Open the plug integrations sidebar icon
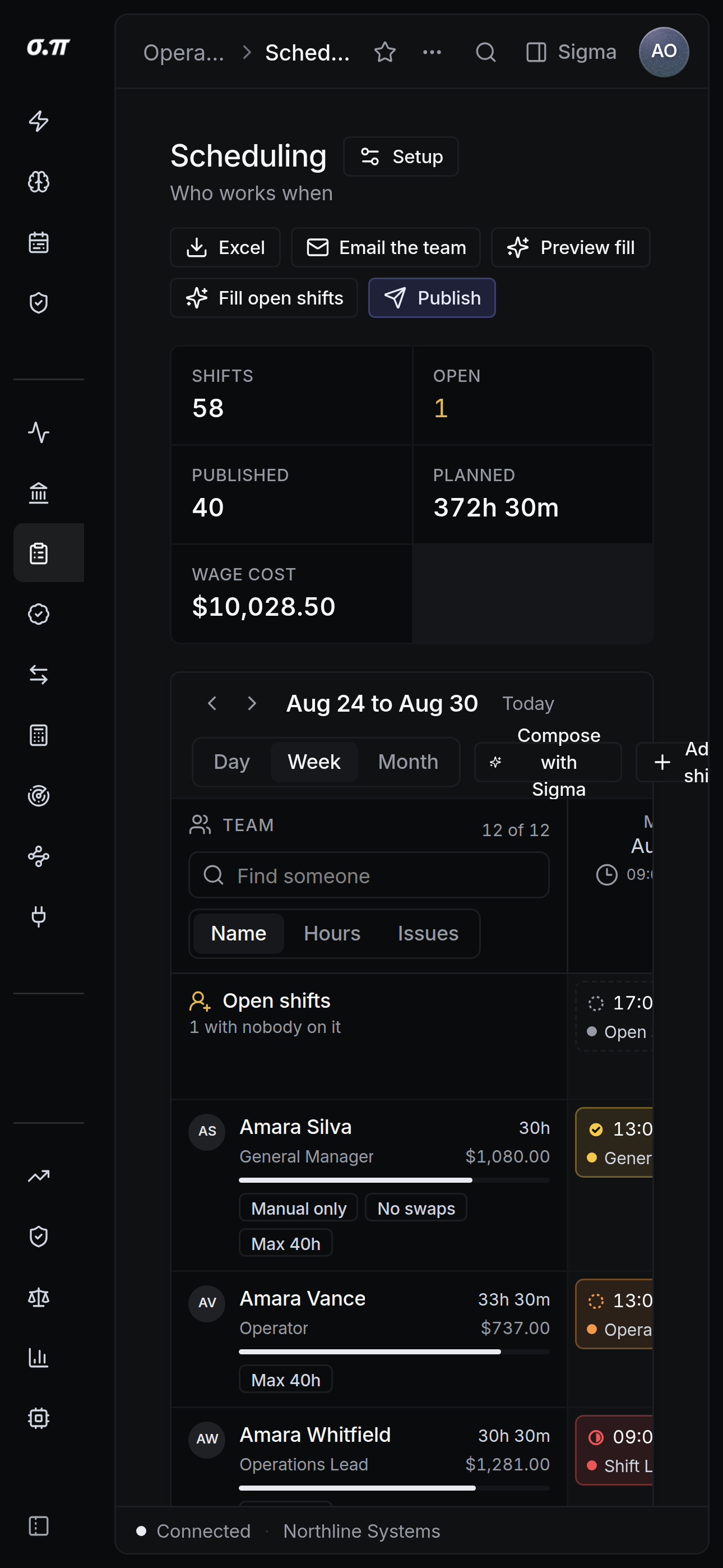Viewport: 723px width, 1568px height. pyautogui.click(x=39, y=917)
